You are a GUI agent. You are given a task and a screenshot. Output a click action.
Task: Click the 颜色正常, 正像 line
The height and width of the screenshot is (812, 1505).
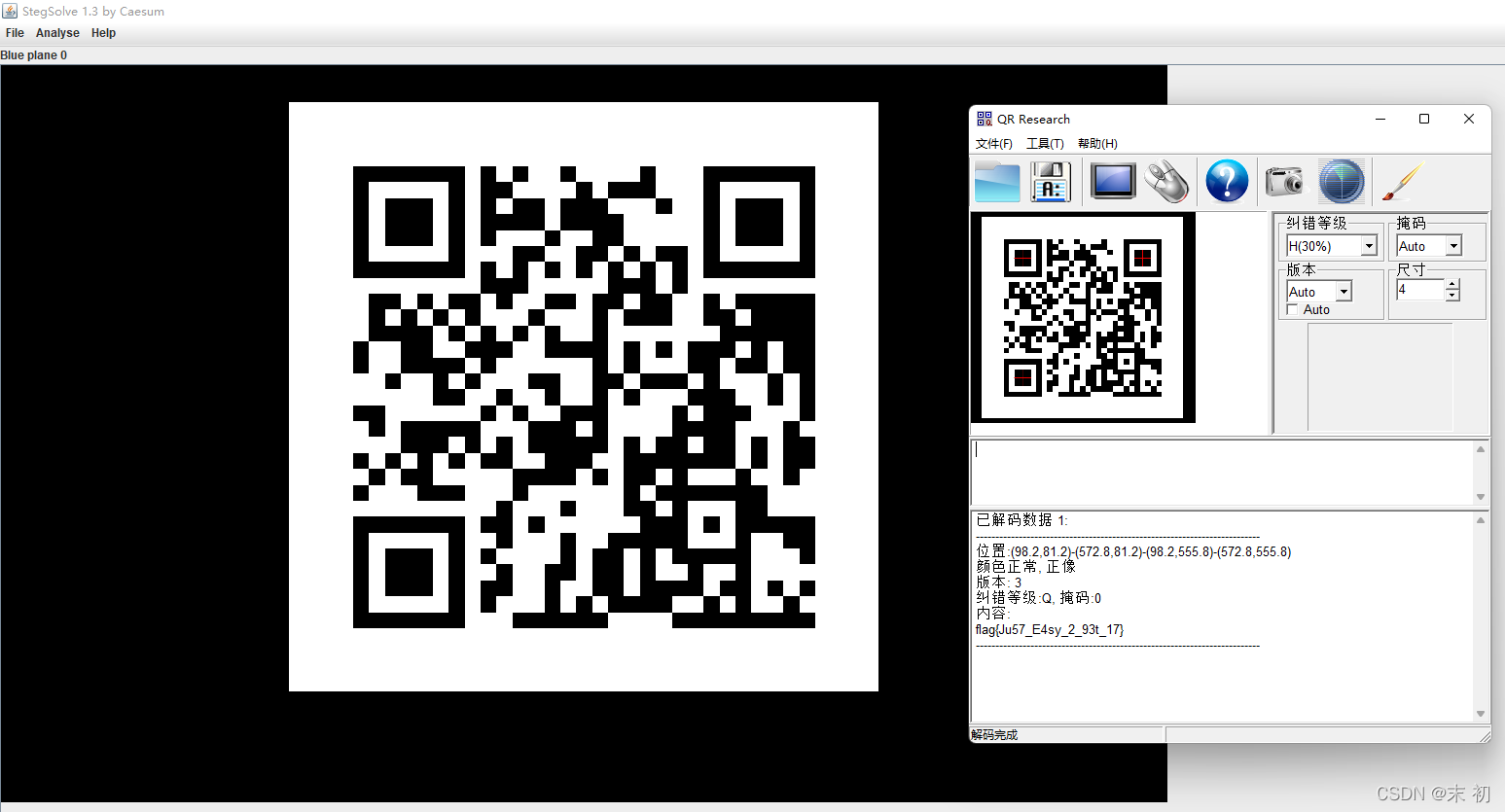[x=1026, y=567]
